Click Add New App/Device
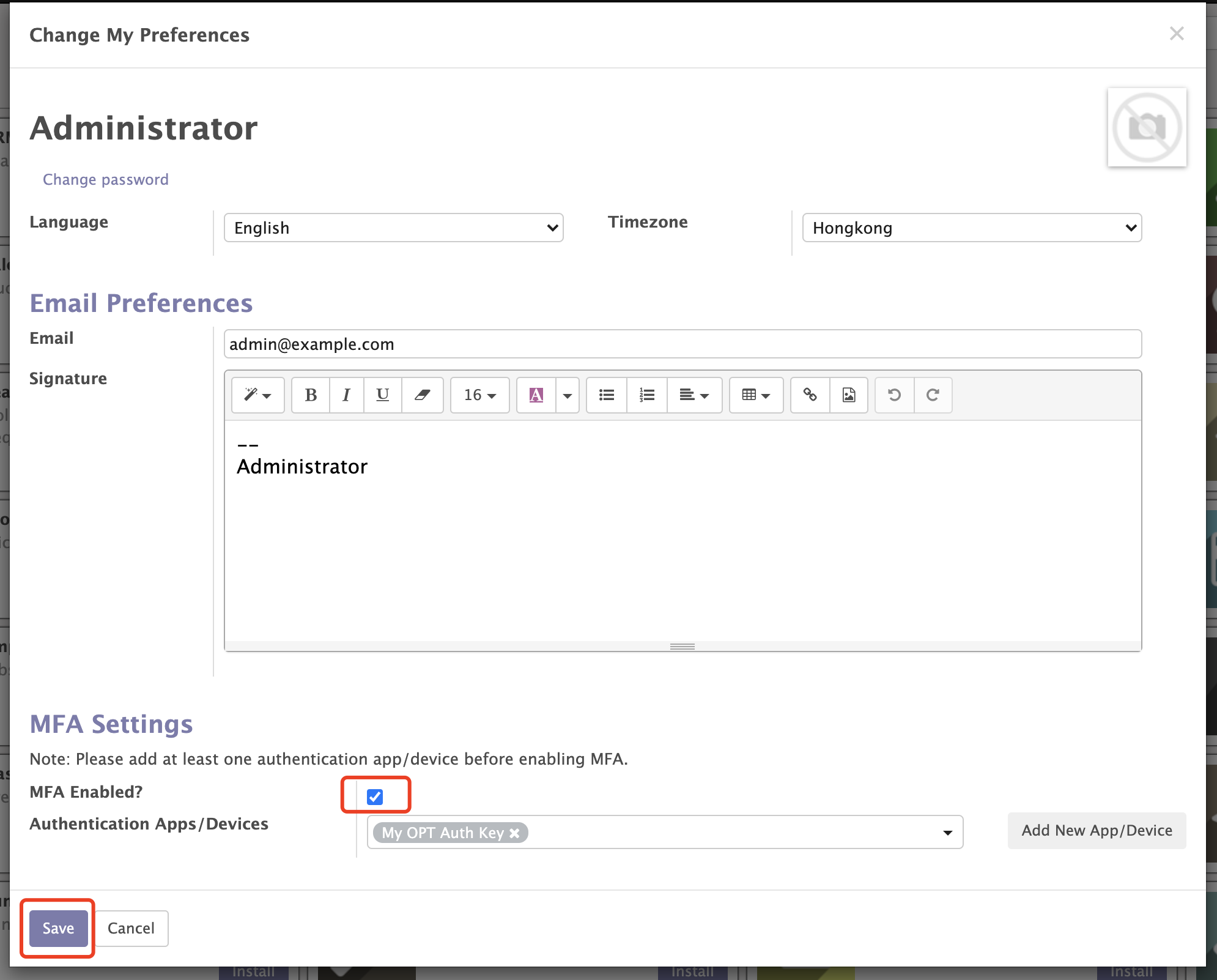The width and height of the screenshot is (1217, 980). pyautogui.click(x=1097, y=831)
